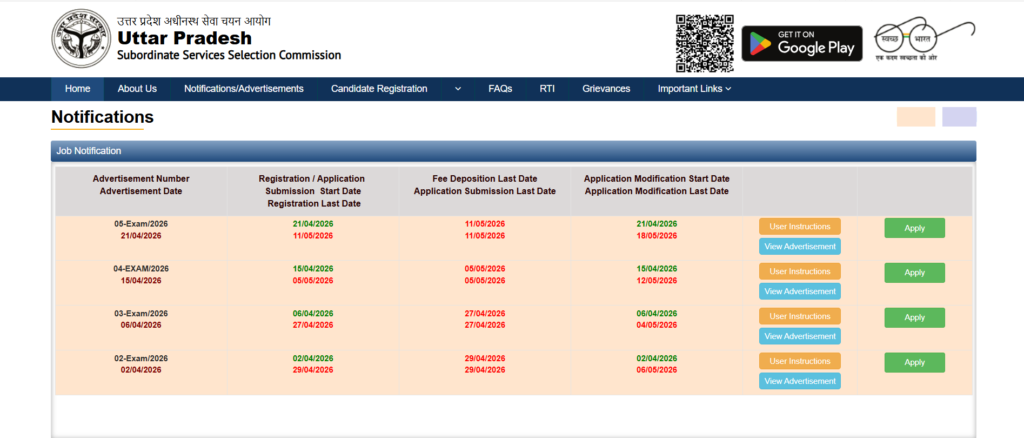The height and width of the screenshot is (438, 1024).
Task: Click the UPSSSC emblem logo
Action: click(x=79, y=37)
